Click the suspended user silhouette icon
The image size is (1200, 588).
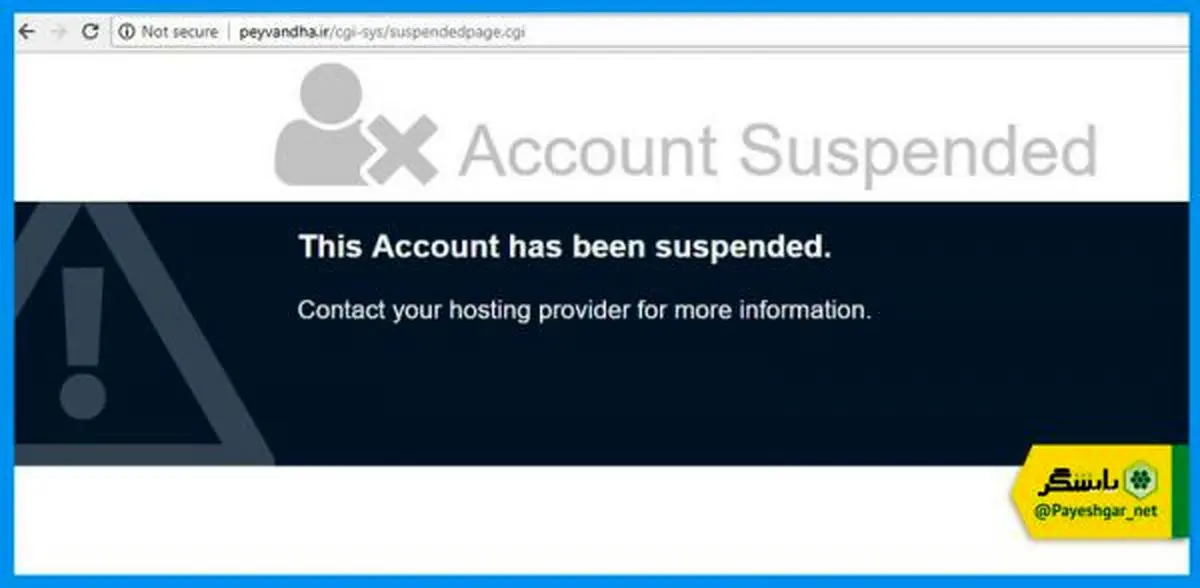click(x=320, y=125)
